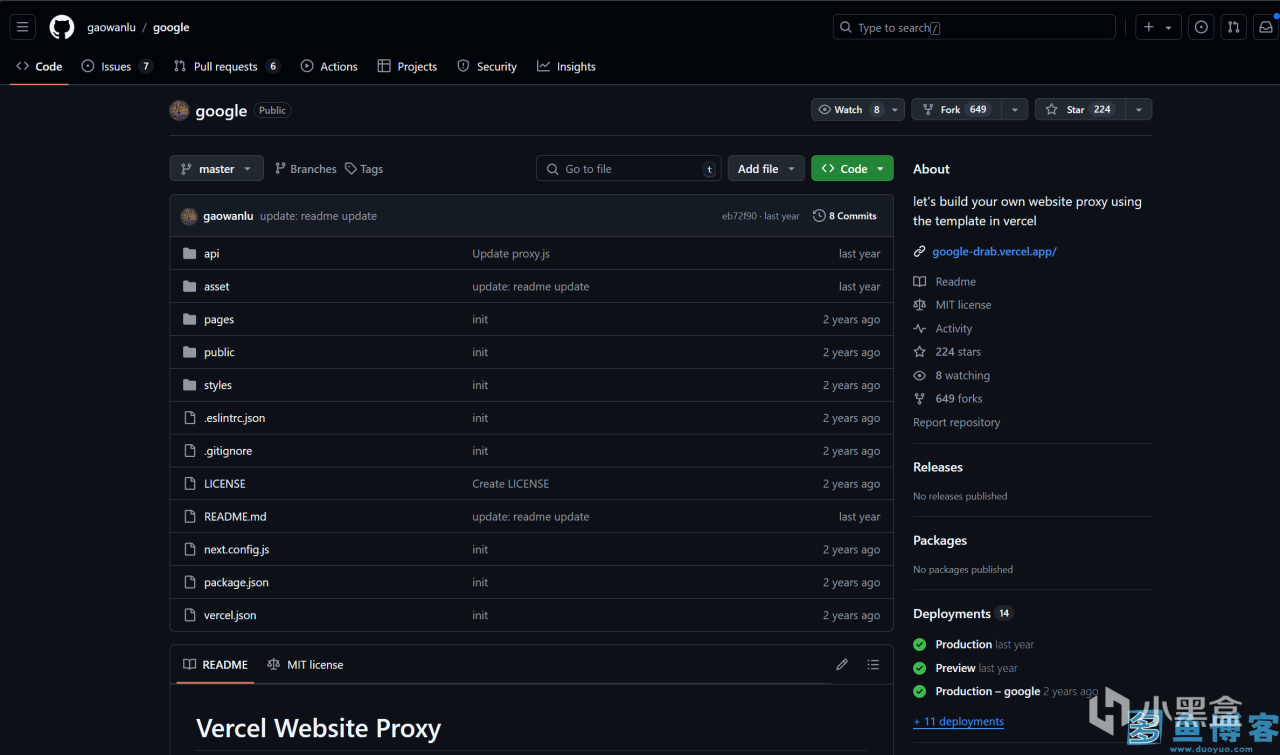This screenshot has width=1280, height=755.
Task: Select the MIT license tab
Action: [x=305, y=665]
